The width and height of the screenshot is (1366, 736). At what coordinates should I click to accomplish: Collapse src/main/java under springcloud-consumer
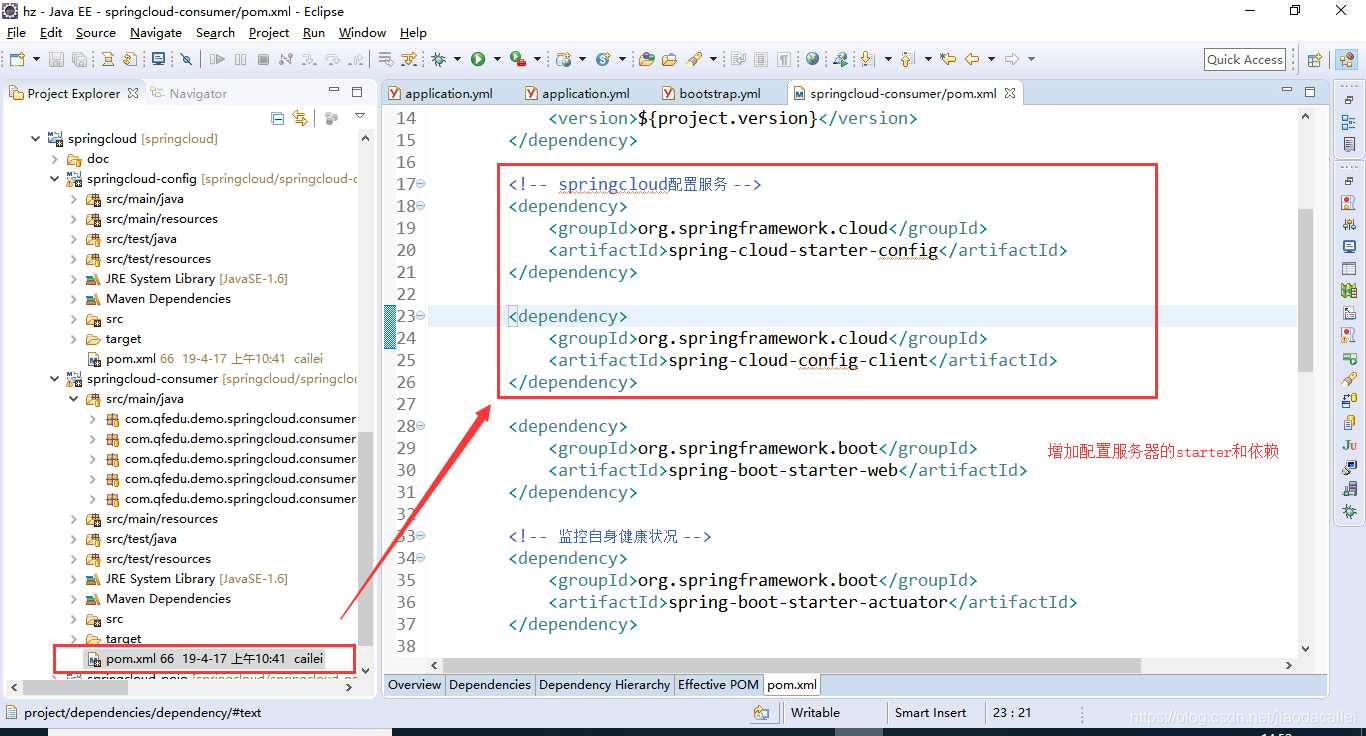[74, 399]
